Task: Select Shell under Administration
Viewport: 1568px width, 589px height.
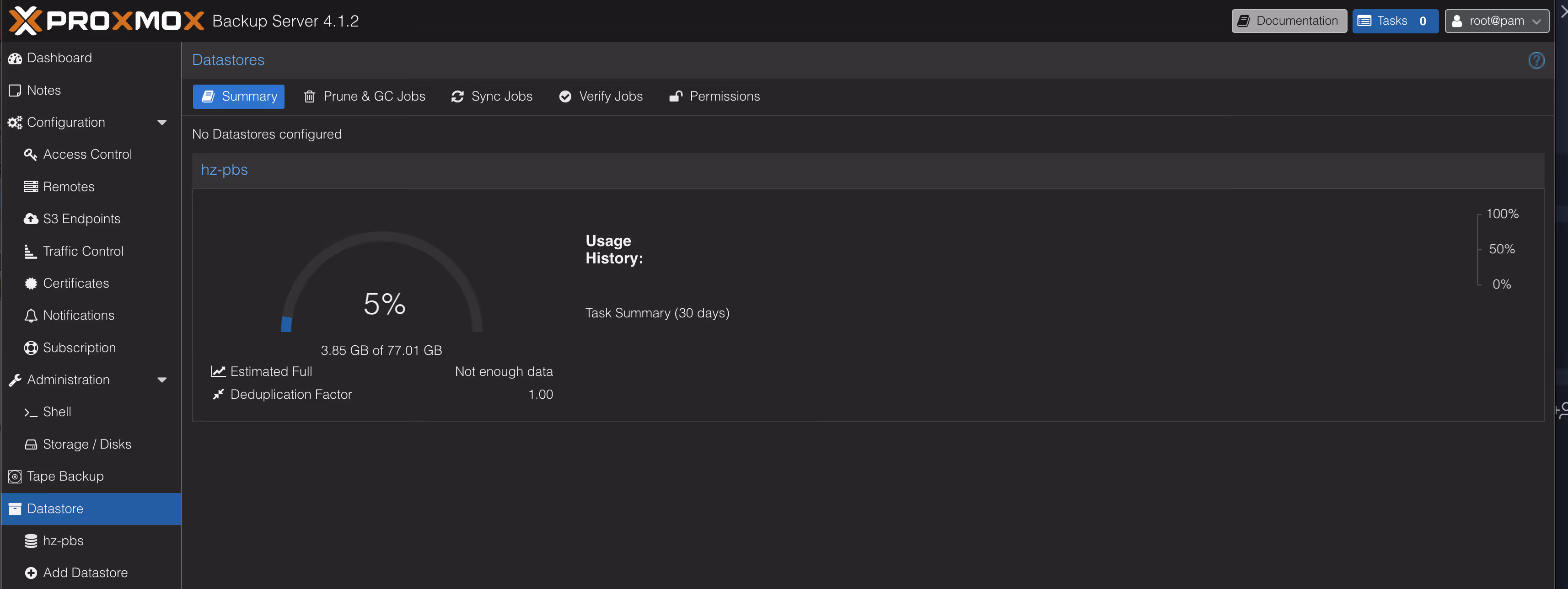Action: pyautogui.click(x=57, y=412)
